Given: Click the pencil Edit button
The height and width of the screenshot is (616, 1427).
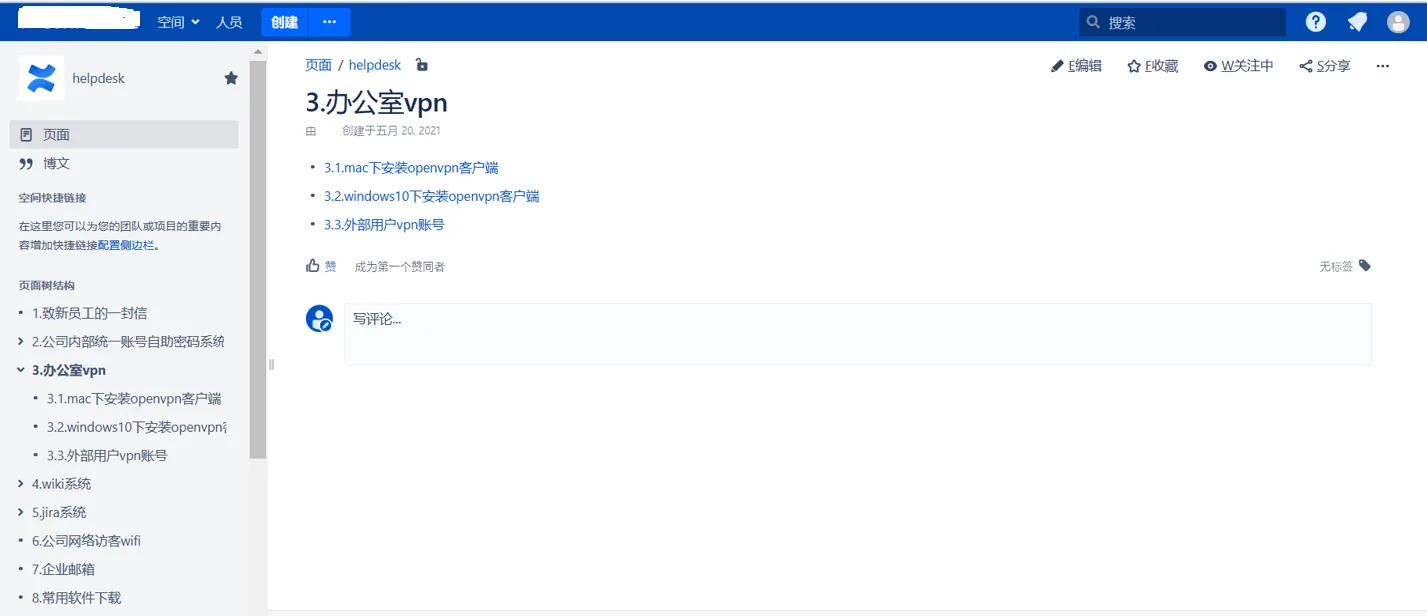Looking at the screenshot, I should [1076, 66].
